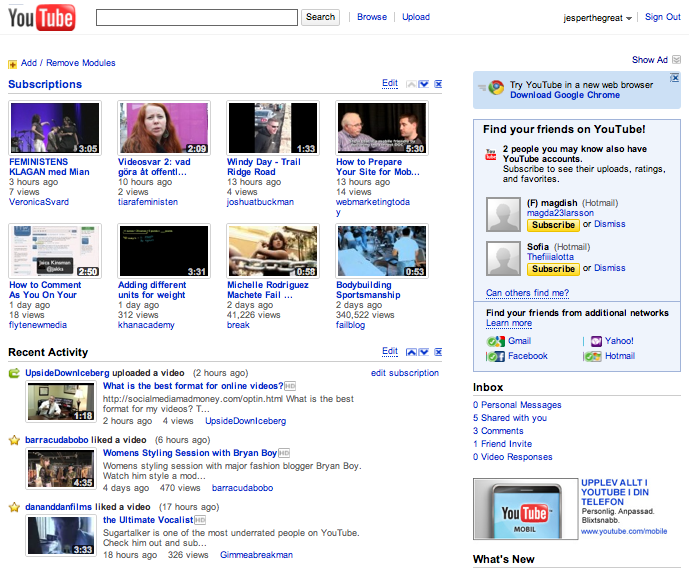689x571 pixels.
Task: Open Michelle Rodriguez Machete Fail thumbnail
Action: (273, 251)
